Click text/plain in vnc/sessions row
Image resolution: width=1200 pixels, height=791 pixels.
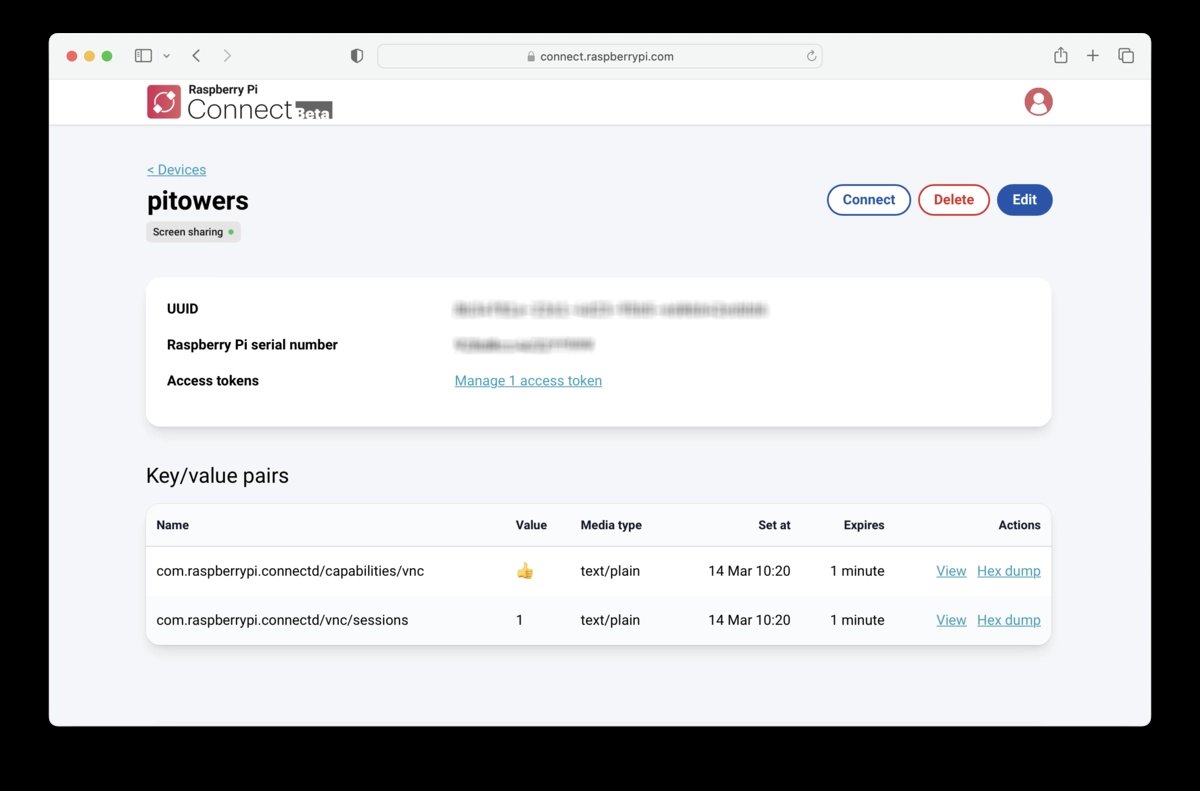pos(610,620)
